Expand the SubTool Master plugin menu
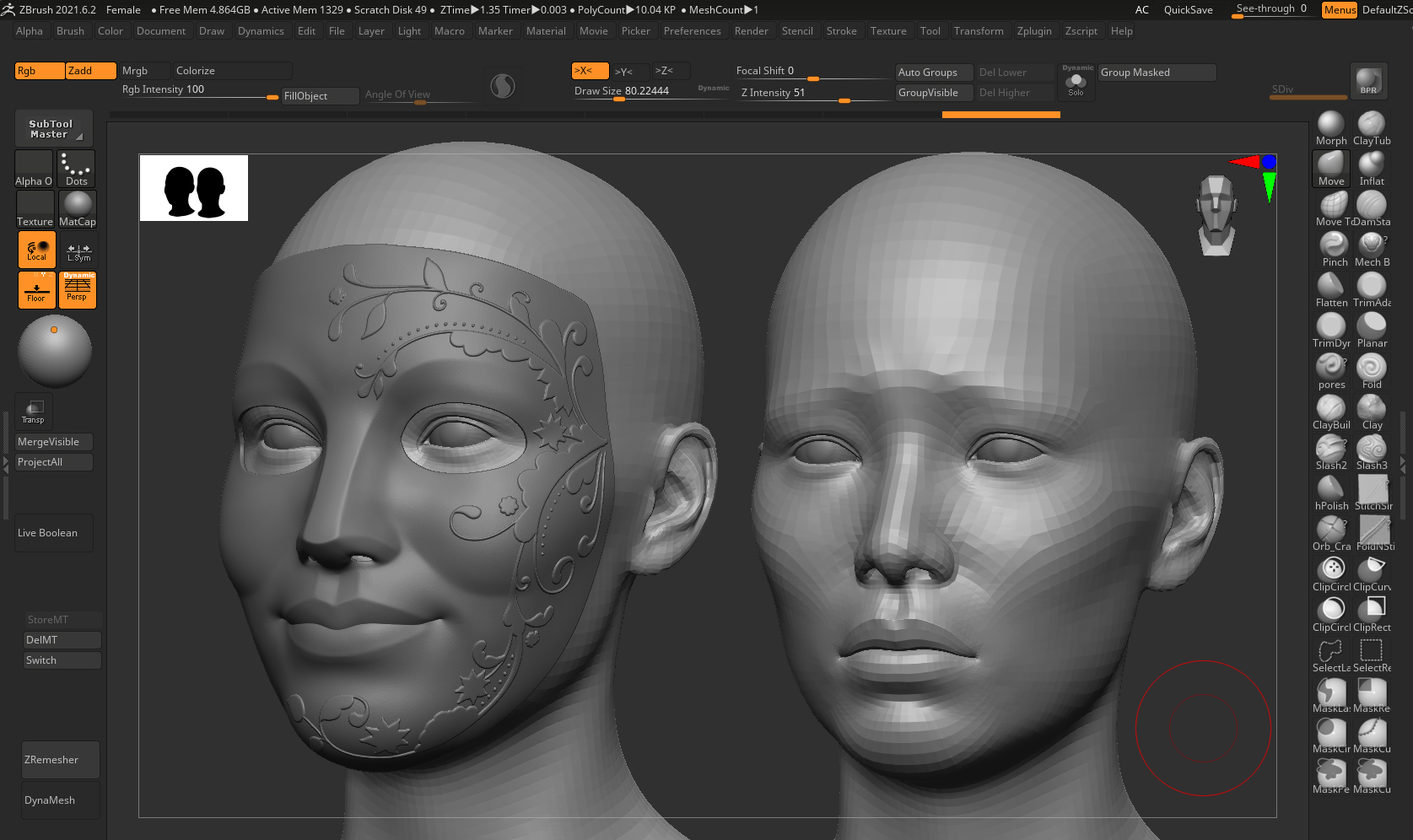 coord(53,128)
